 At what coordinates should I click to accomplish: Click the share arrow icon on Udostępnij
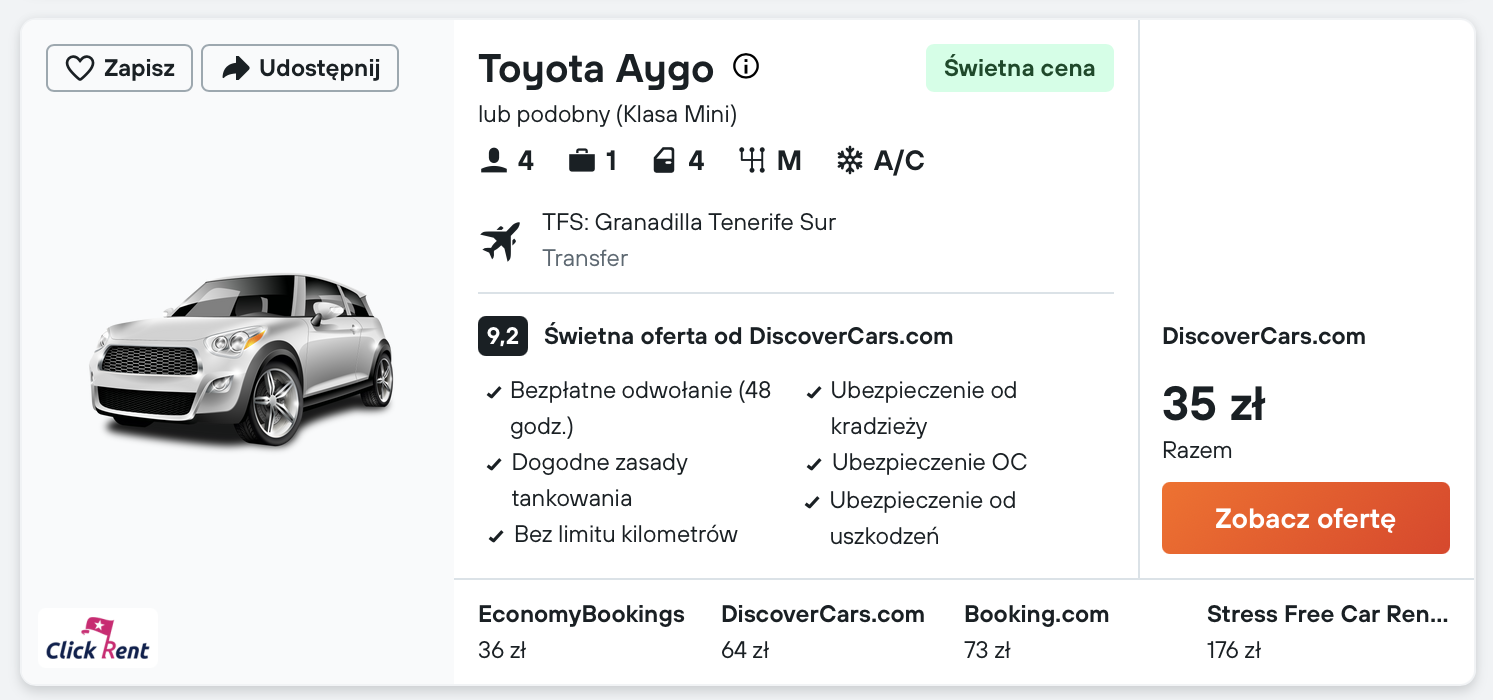click(x=235, y=68)
